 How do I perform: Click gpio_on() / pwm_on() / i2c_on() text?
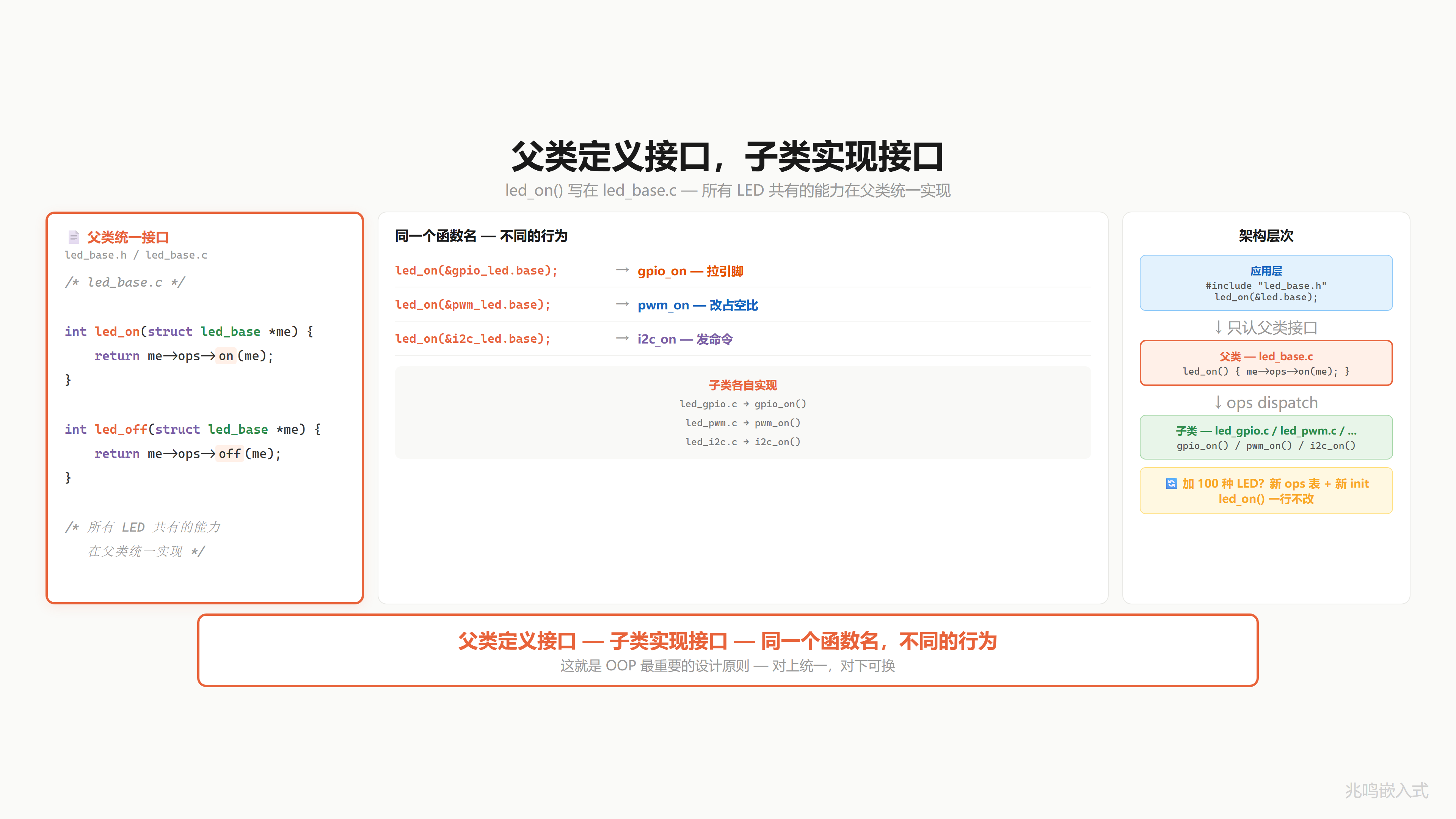[x=1266, y=446]
